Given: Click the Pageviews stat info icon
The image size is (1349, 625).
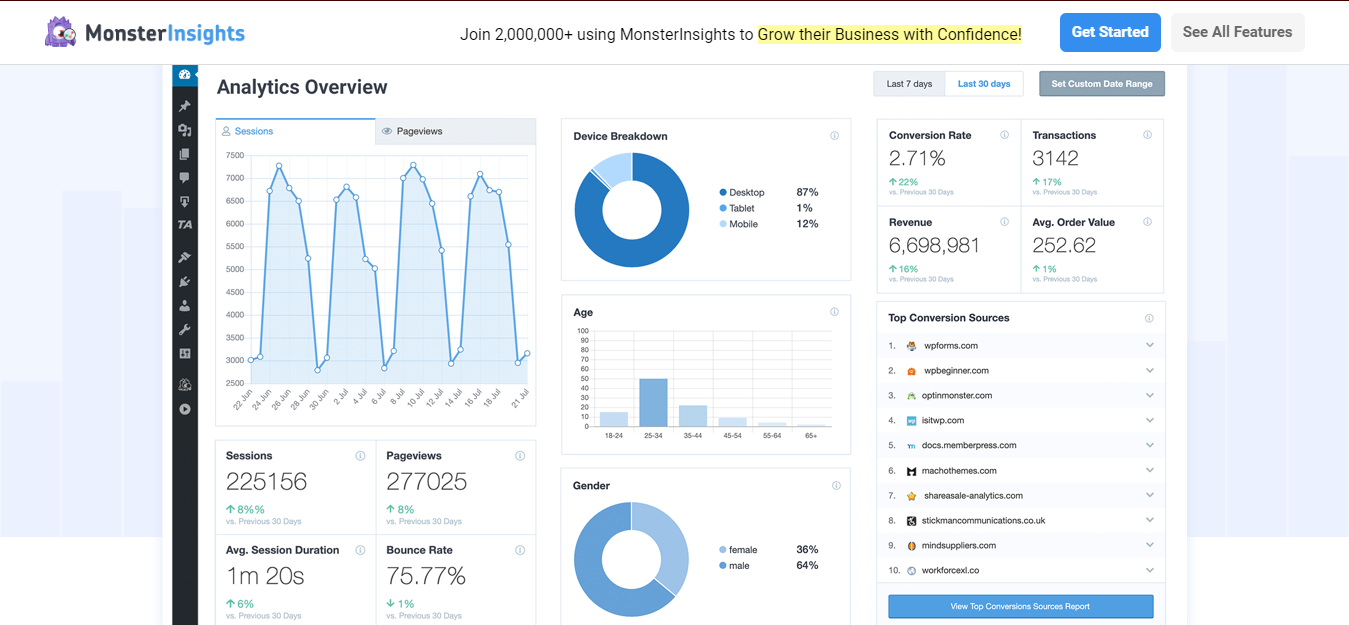Looking at the screenshot, I should tap(520, 456).
